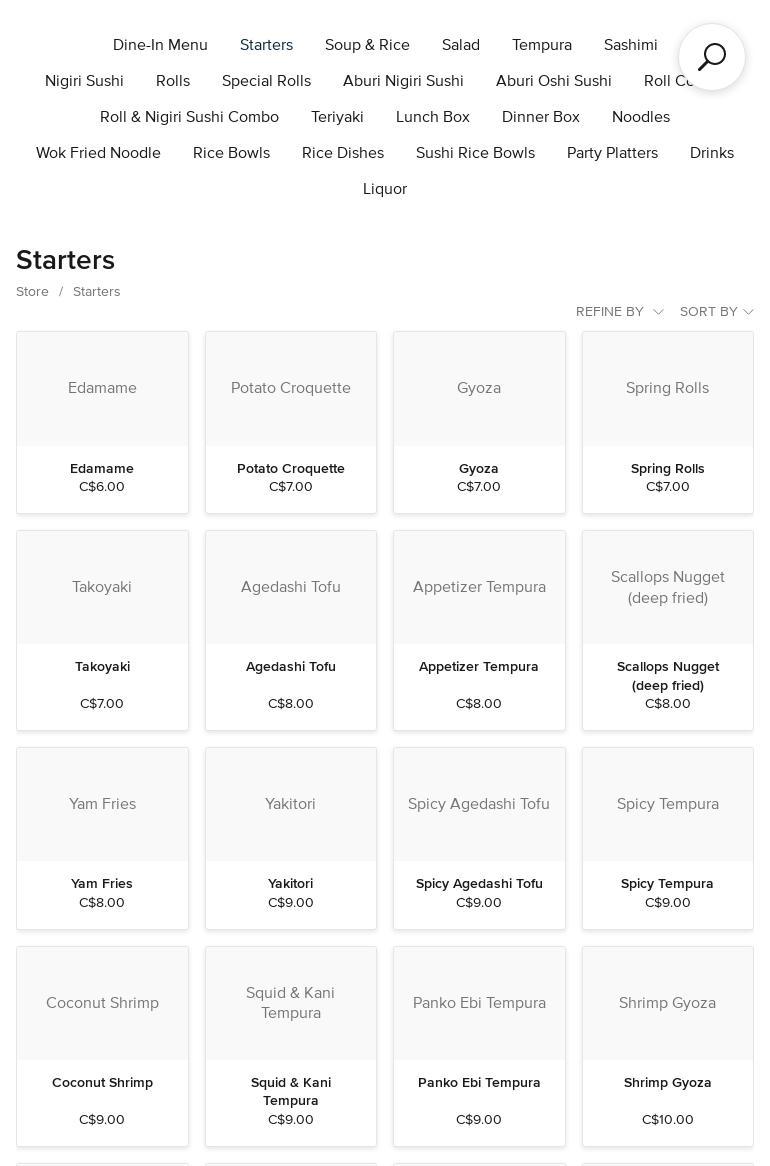
Task: Click the Scallops Nugget product title
Action: 667,676
